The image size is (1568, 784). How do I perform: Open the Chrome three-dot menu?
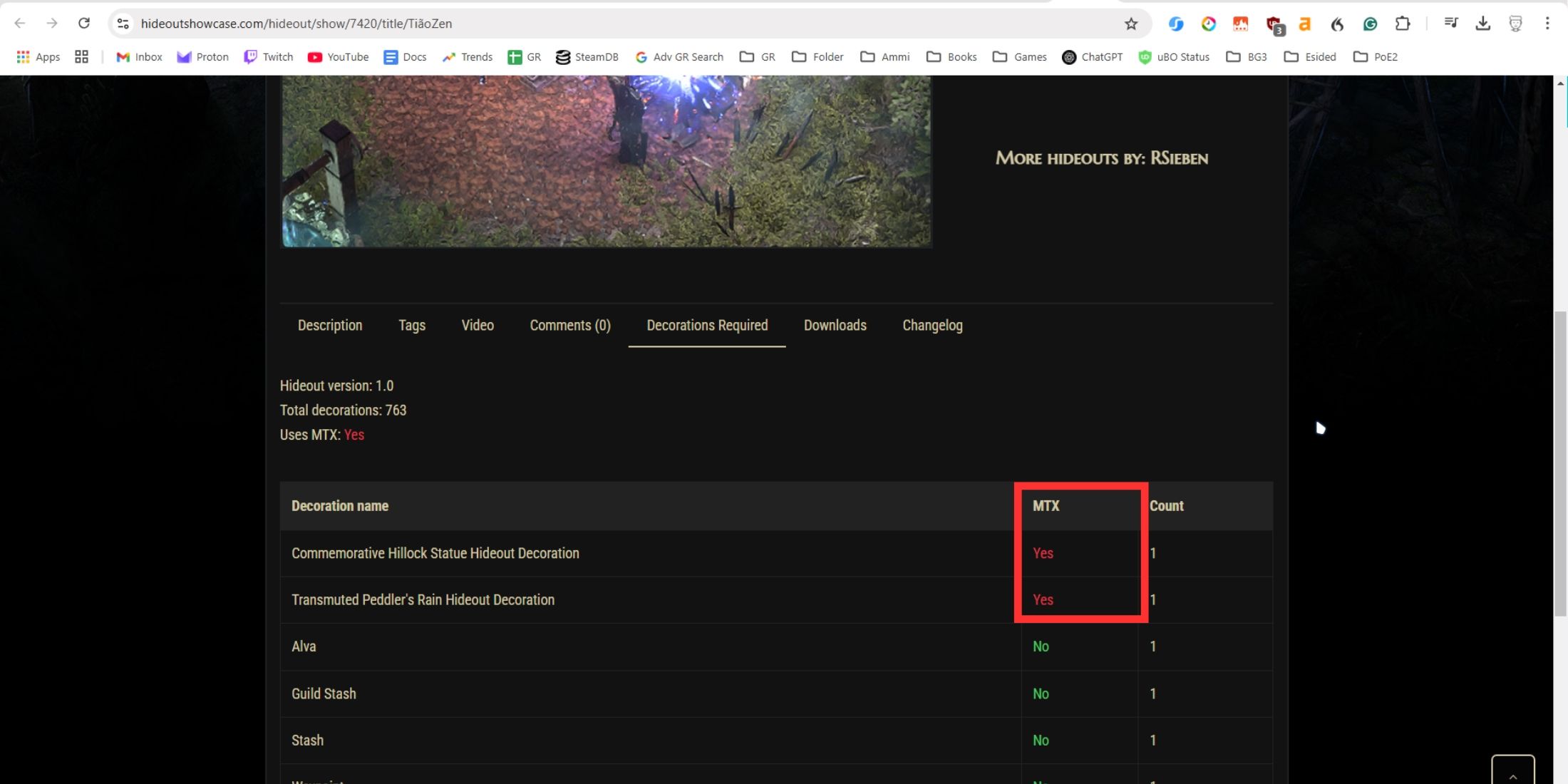[x=1547, y=24]
